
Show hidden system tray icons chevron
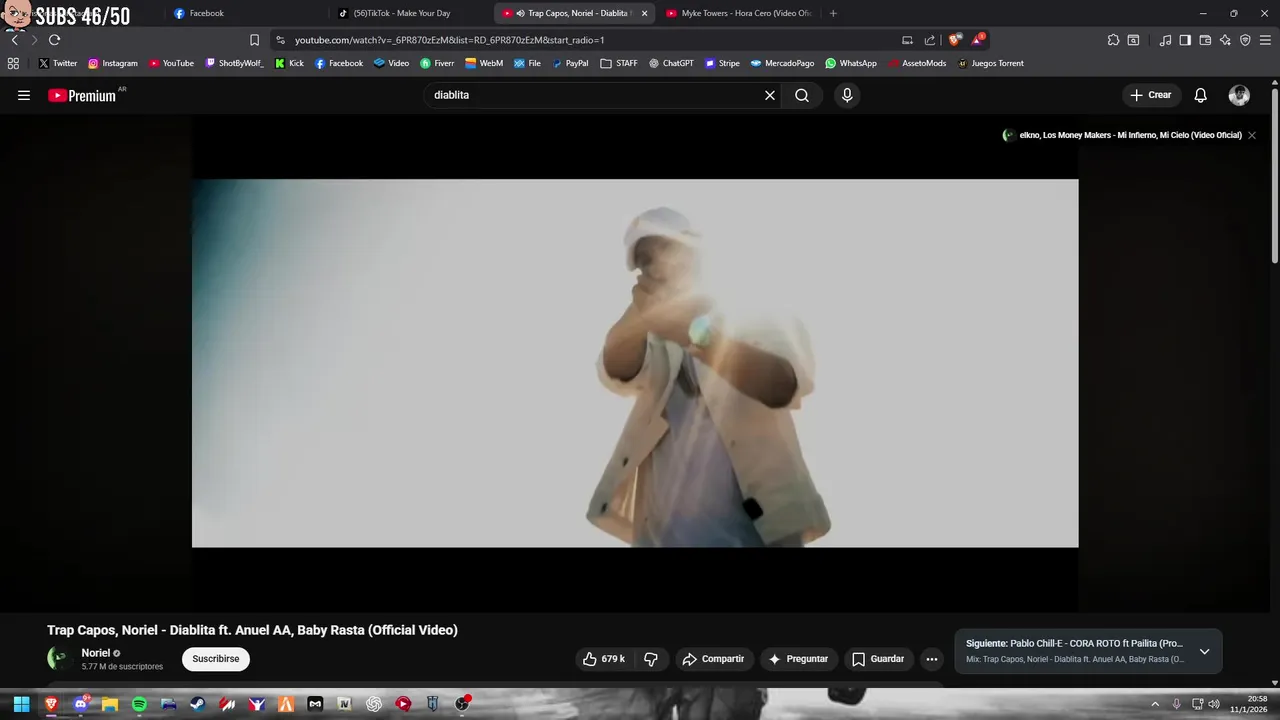coord(1155,704)
